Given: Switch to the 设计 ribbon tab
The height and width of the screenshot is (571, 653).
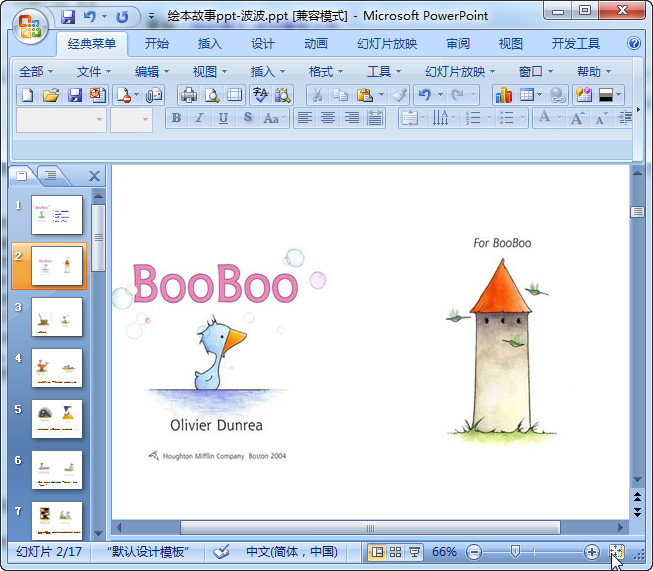Looking at the screenshot, I should pyautogui.click(x=263, y=43).
